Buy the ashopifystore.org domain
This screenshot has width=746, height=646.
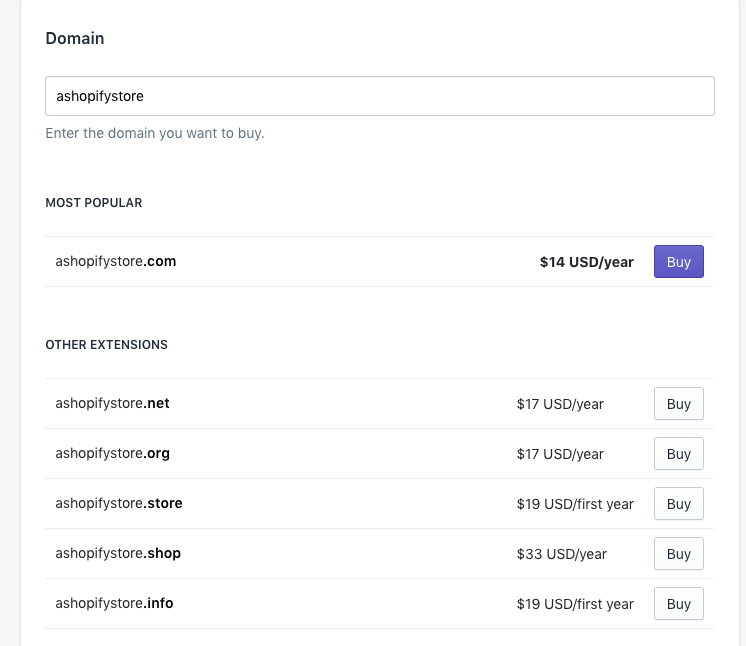tap(678, 454)
